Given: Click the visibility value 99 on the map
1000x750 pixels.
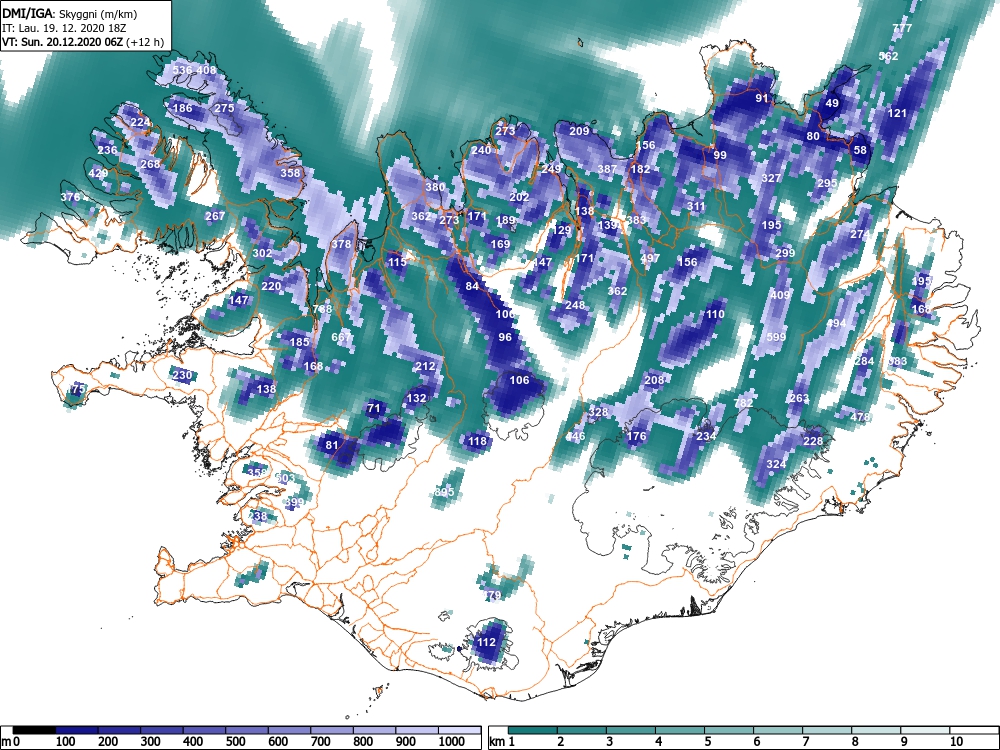Looking at the screenshot, I should pos(719,156).
